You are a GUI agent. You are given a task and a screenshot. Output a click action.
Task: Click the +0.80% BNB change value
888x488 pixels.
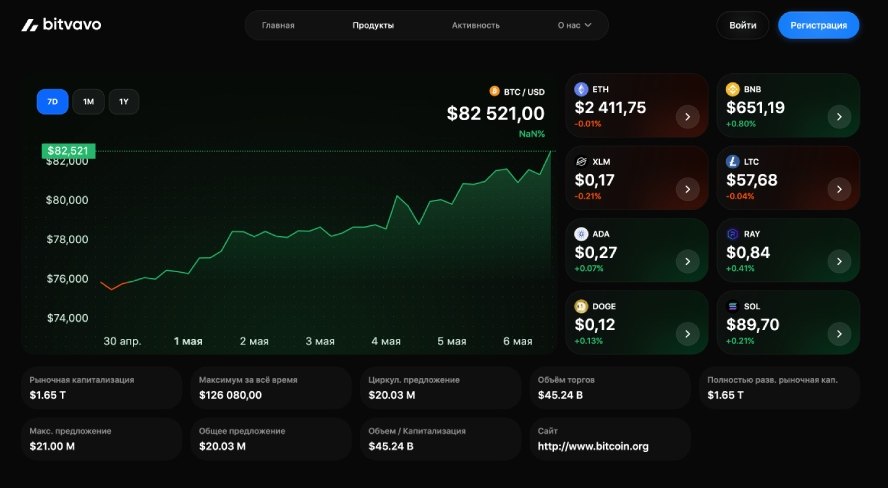741,124
